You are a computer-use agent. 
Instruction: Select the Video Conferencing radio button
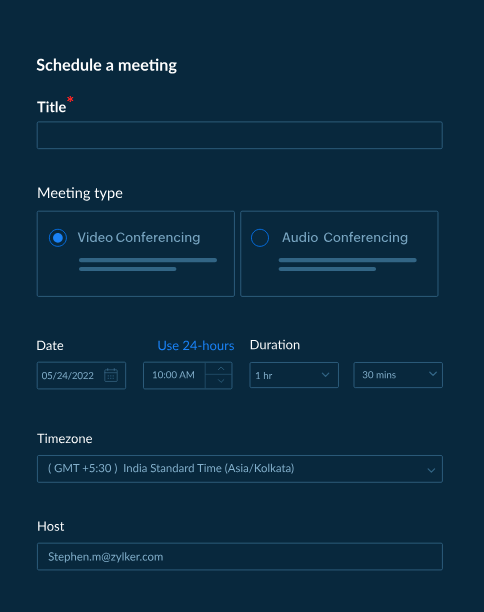pyautogui.click(x=58, y=238)
